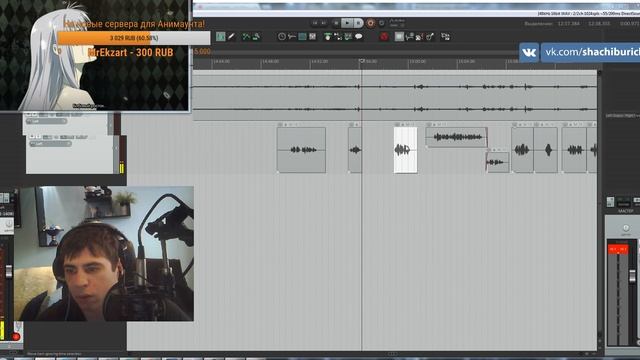Viewport: 640px width, 360px height.
Task: Select the pencil draw tool in the toolbar
Action: pyautogui.click(x=231, y=37)
